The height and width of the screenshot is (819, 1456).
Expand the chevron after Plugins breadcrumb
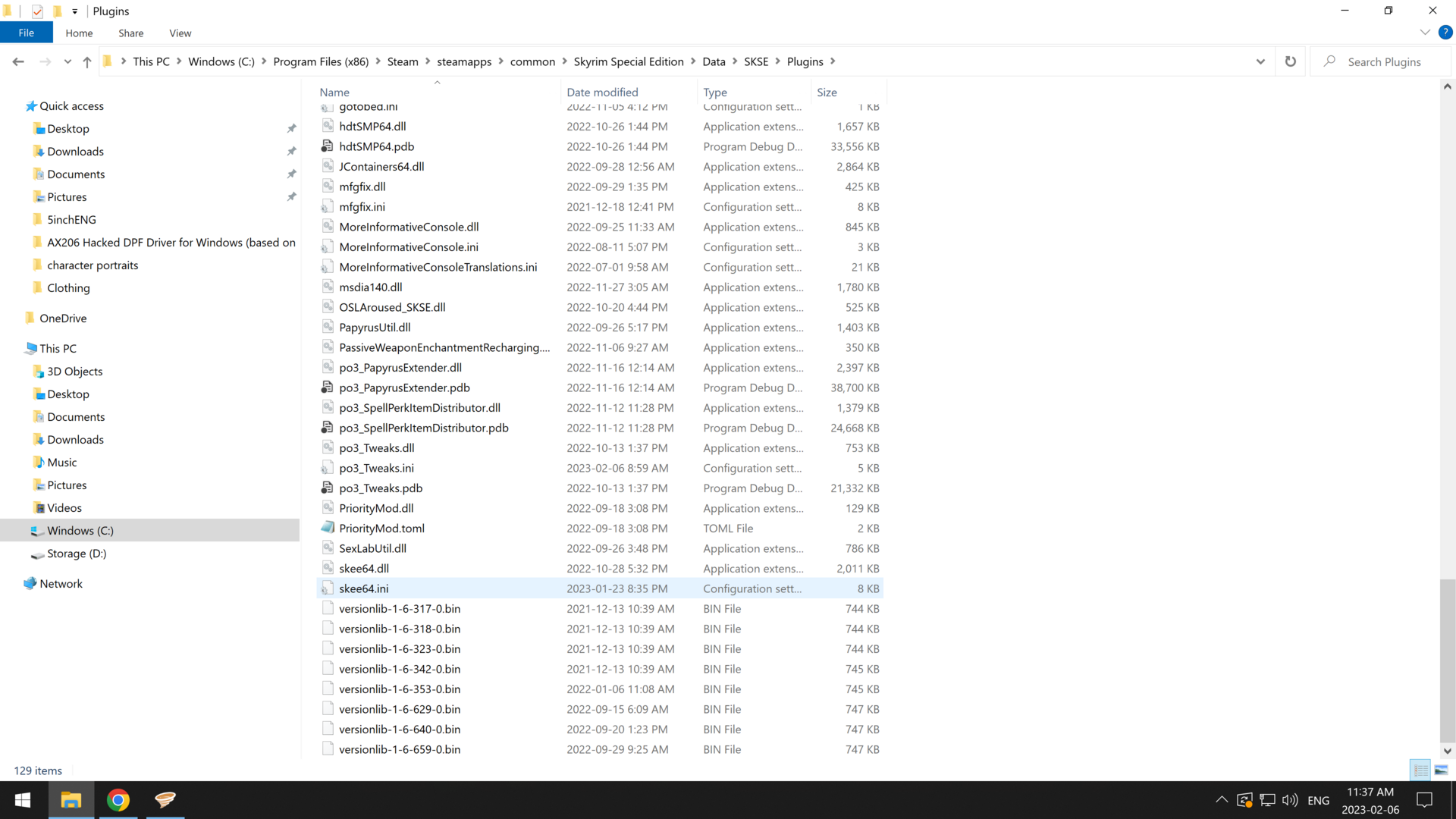click(833, 61)
